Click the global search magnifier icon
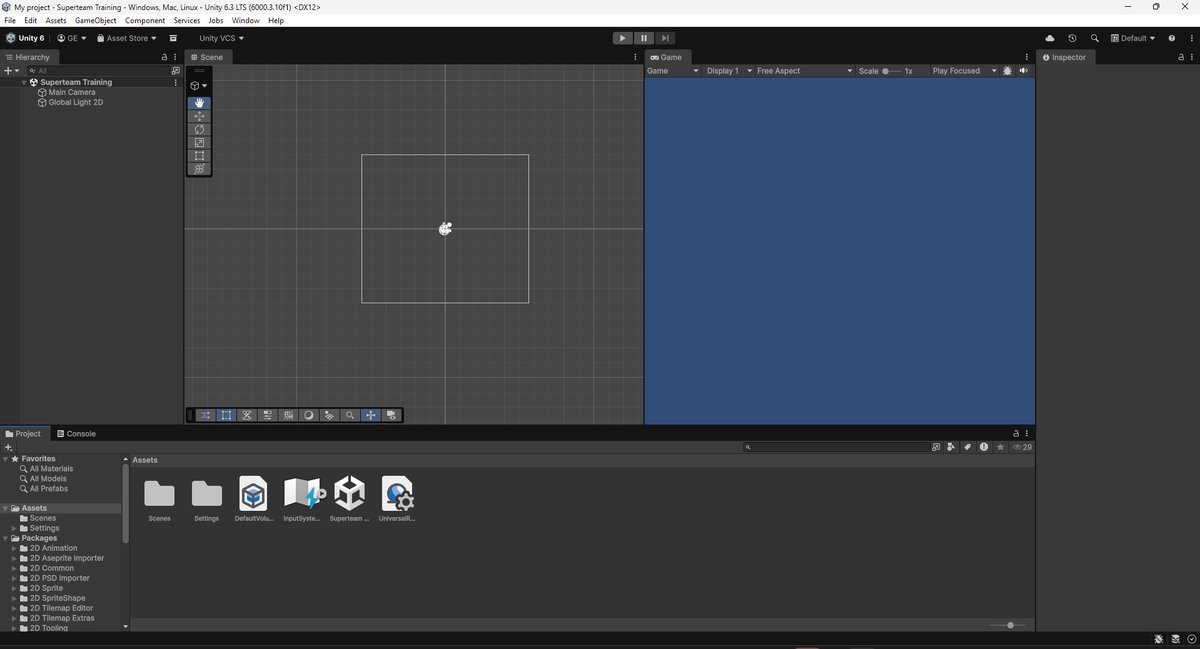 pyautogui.click(x=1095, y=38)
